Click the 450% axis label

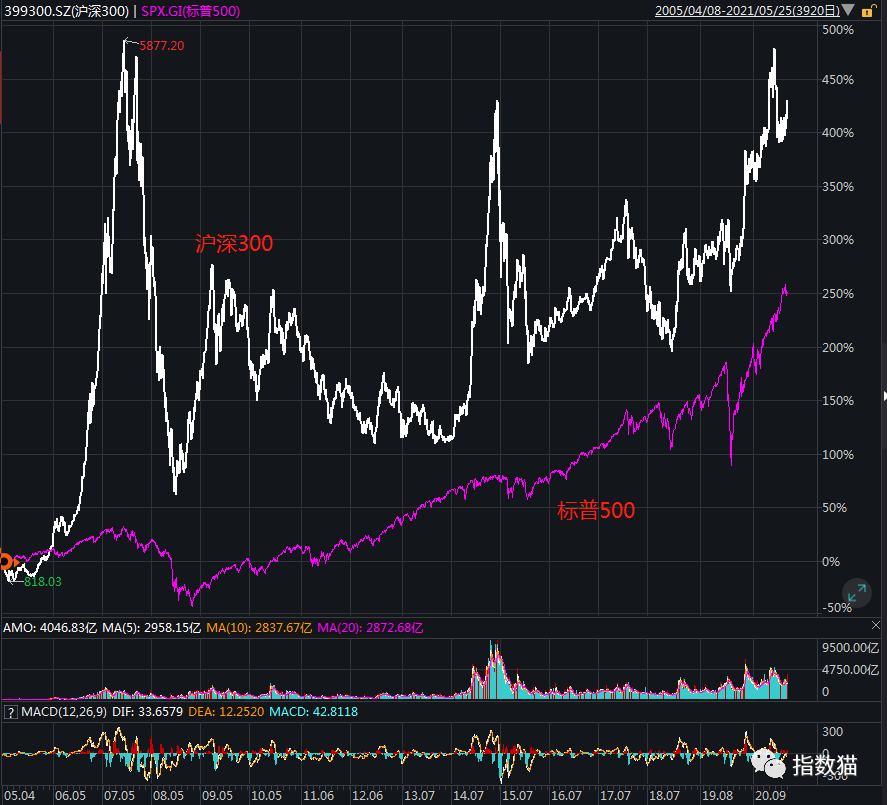click(837, 80)
